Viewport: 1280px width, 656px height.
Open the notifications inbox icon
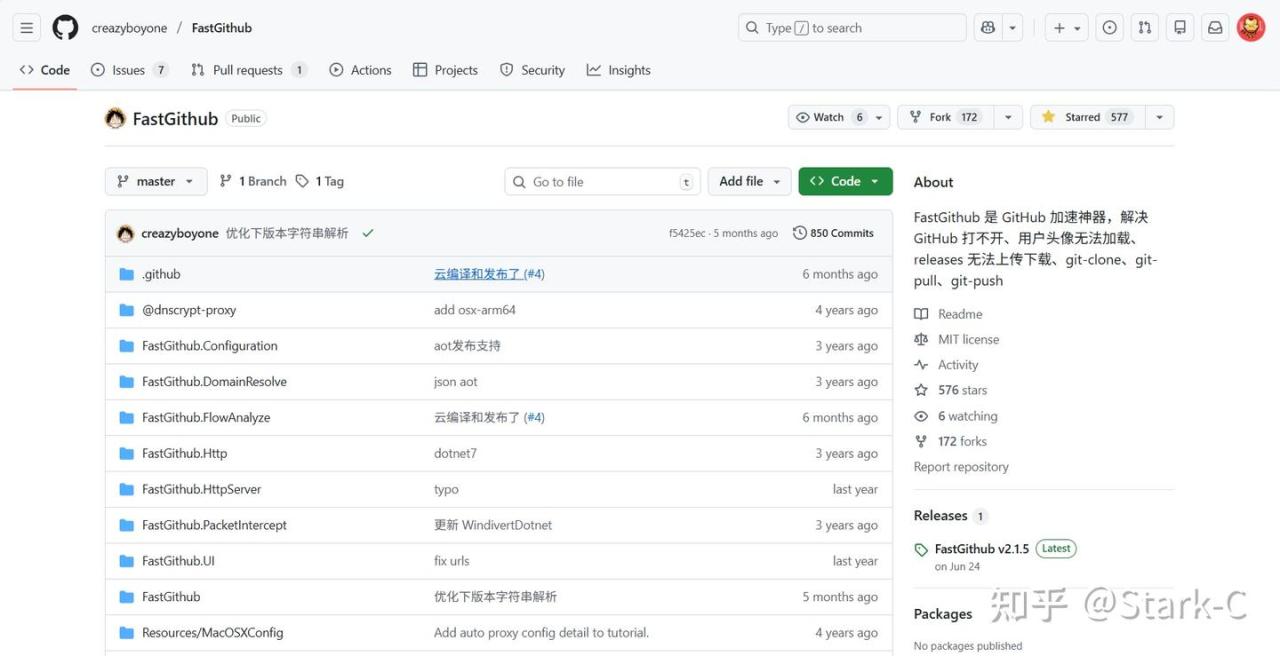(x=1215, y=28)
